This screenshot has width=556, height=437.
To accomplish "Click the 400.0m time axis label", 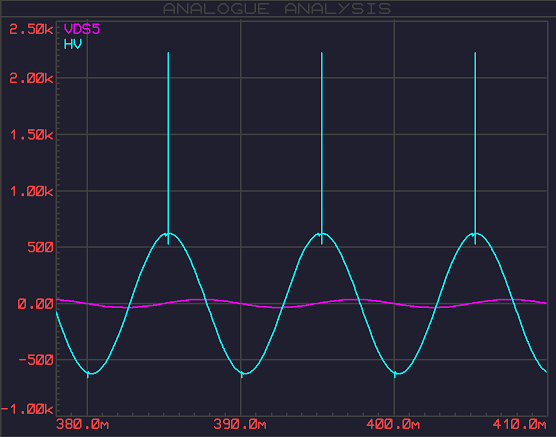I will pyautogui.click(x=393, y=424).
